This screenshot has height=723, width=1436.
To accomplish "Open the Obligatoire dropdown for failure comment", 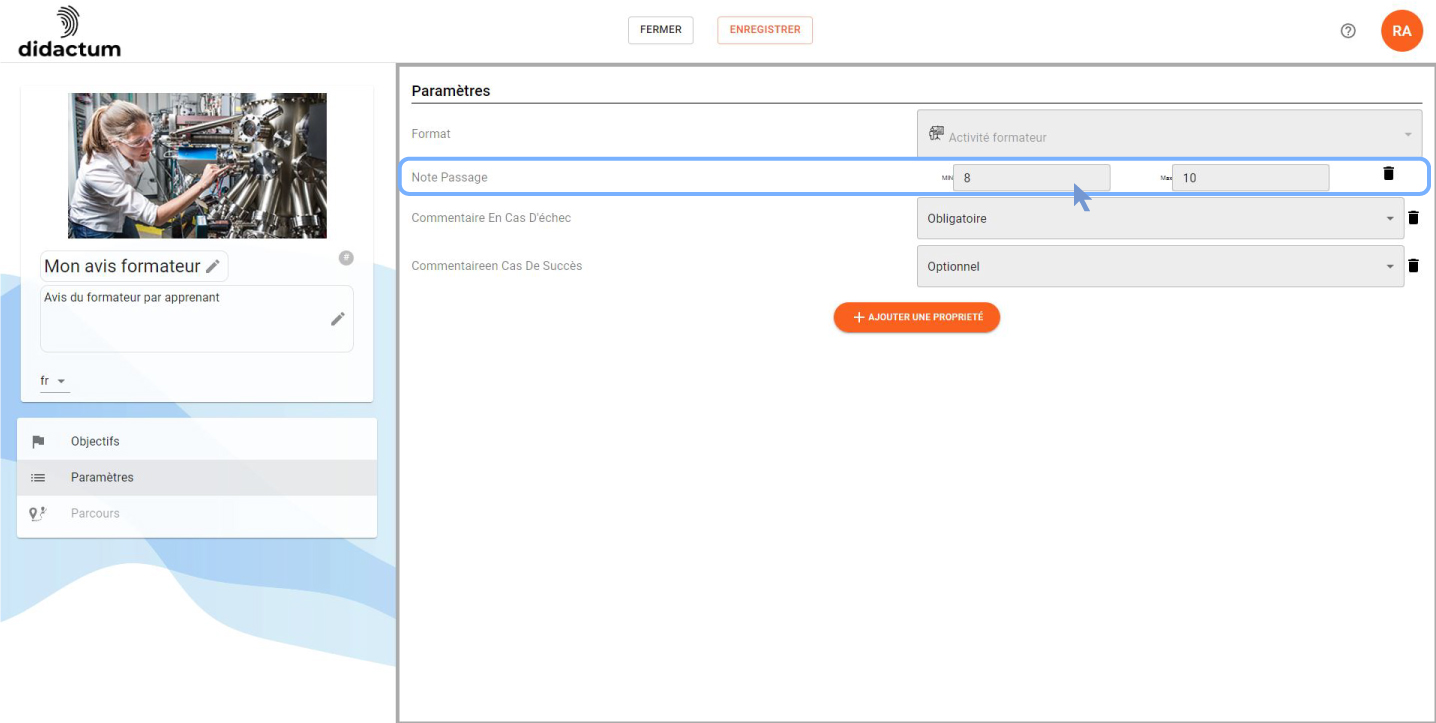I will pos(1160,218).
